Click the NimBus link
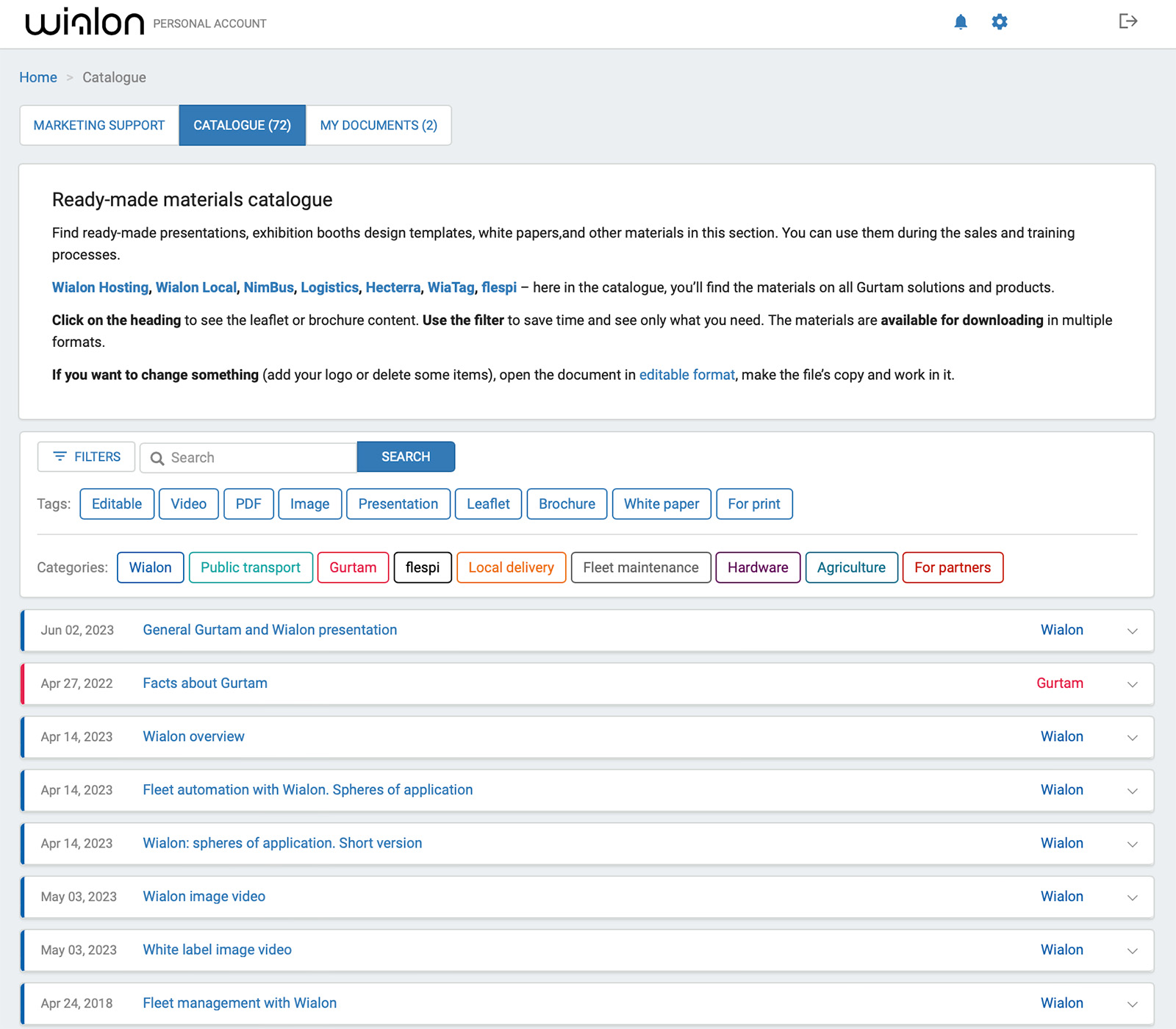Screen dimensions: 1176x1029 (x=268, y=287)
